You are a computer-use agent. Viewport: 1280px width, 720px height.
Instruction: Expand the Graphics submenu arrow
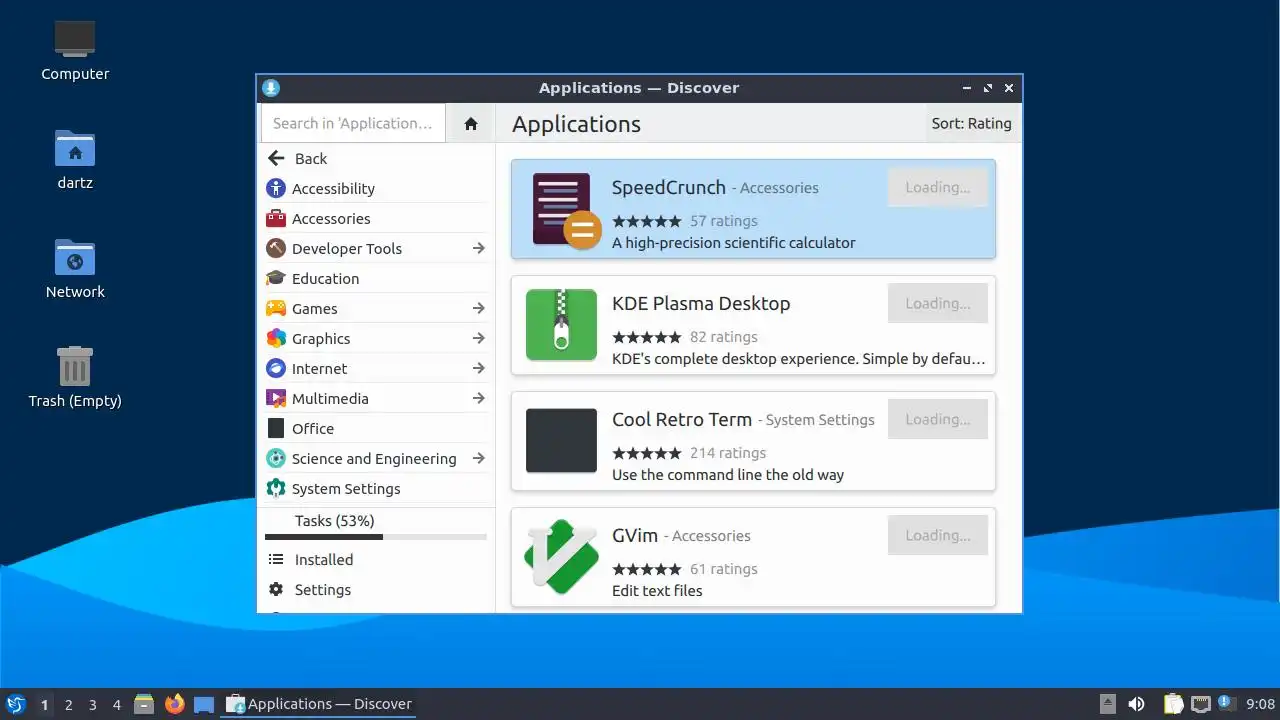coord(478,338)
